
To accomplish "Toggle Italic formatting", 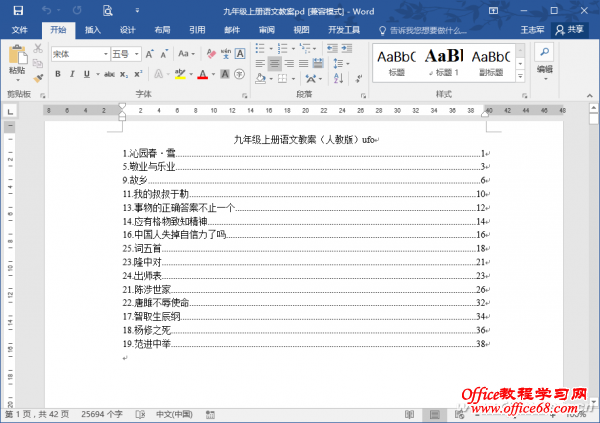I will (x=71, y=73).
